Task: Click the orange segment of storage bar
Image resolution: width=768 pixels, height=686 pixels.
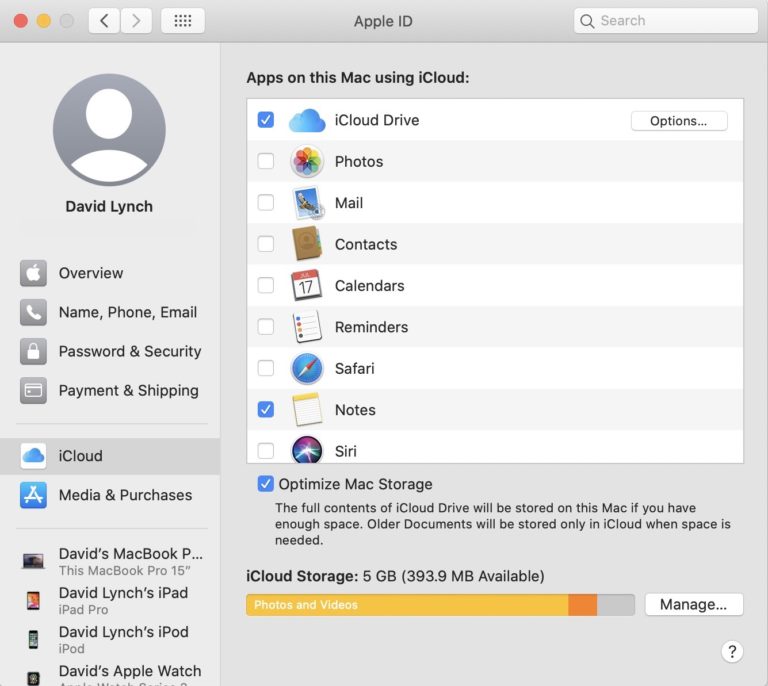Action: coord(582,605)
